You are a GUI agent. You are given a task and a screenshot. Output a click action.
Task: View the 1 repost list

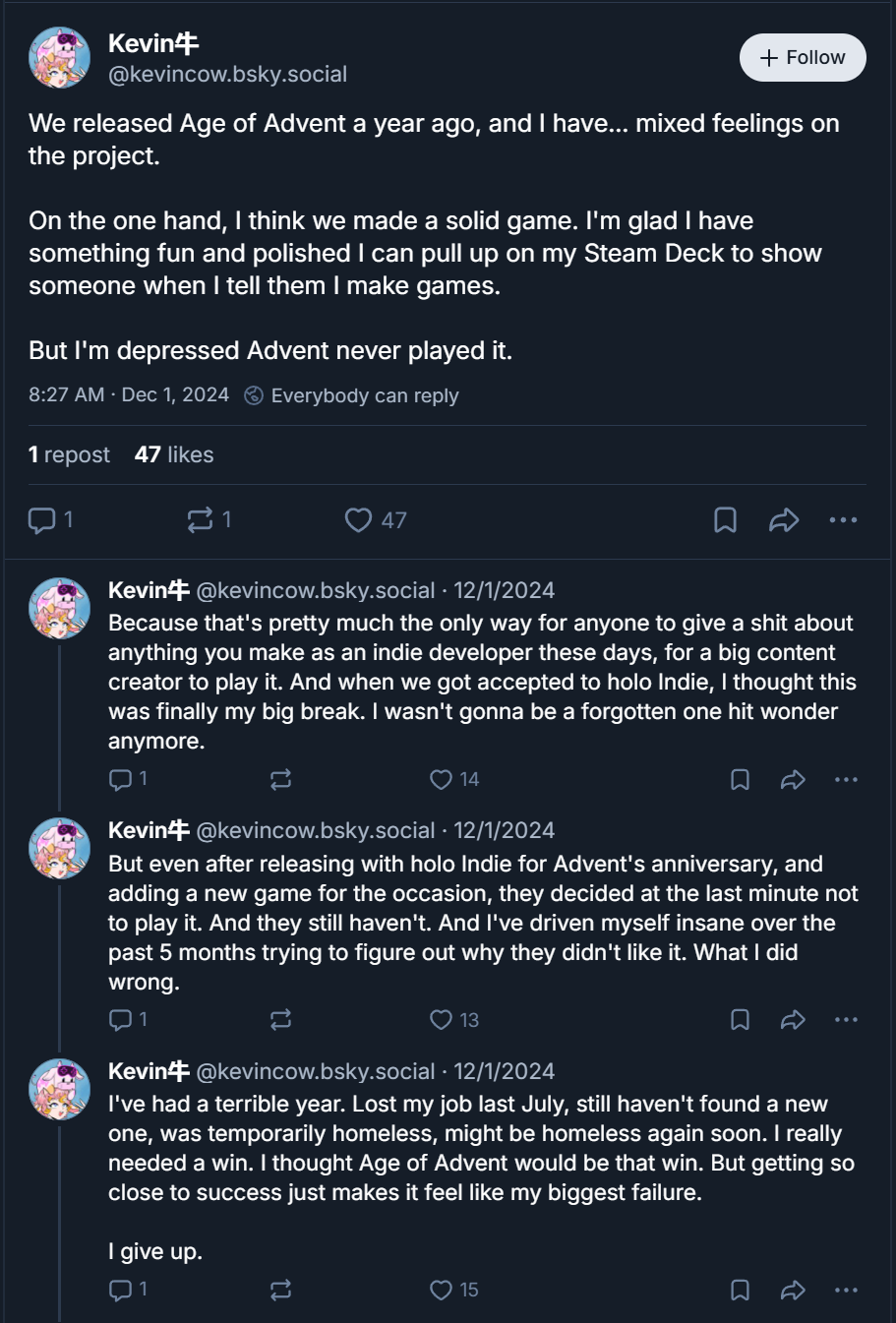tap(69, 454)
